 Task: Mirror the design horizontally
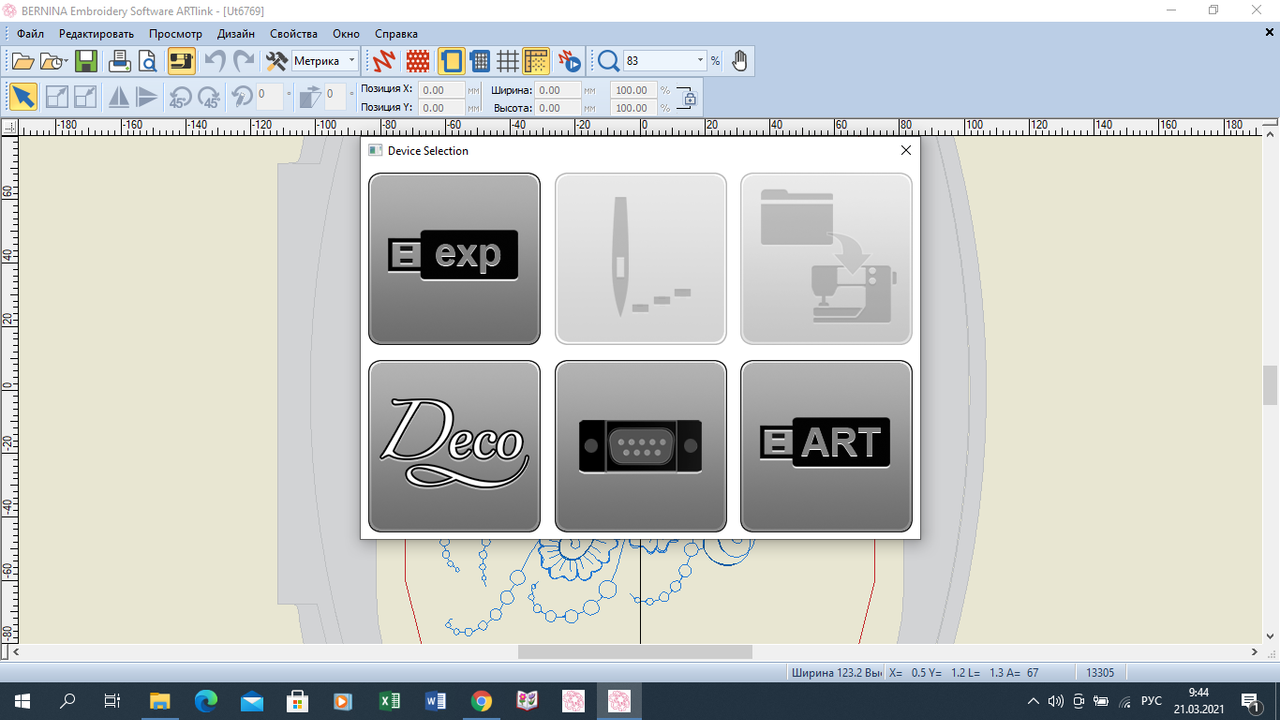coord(119,97)
